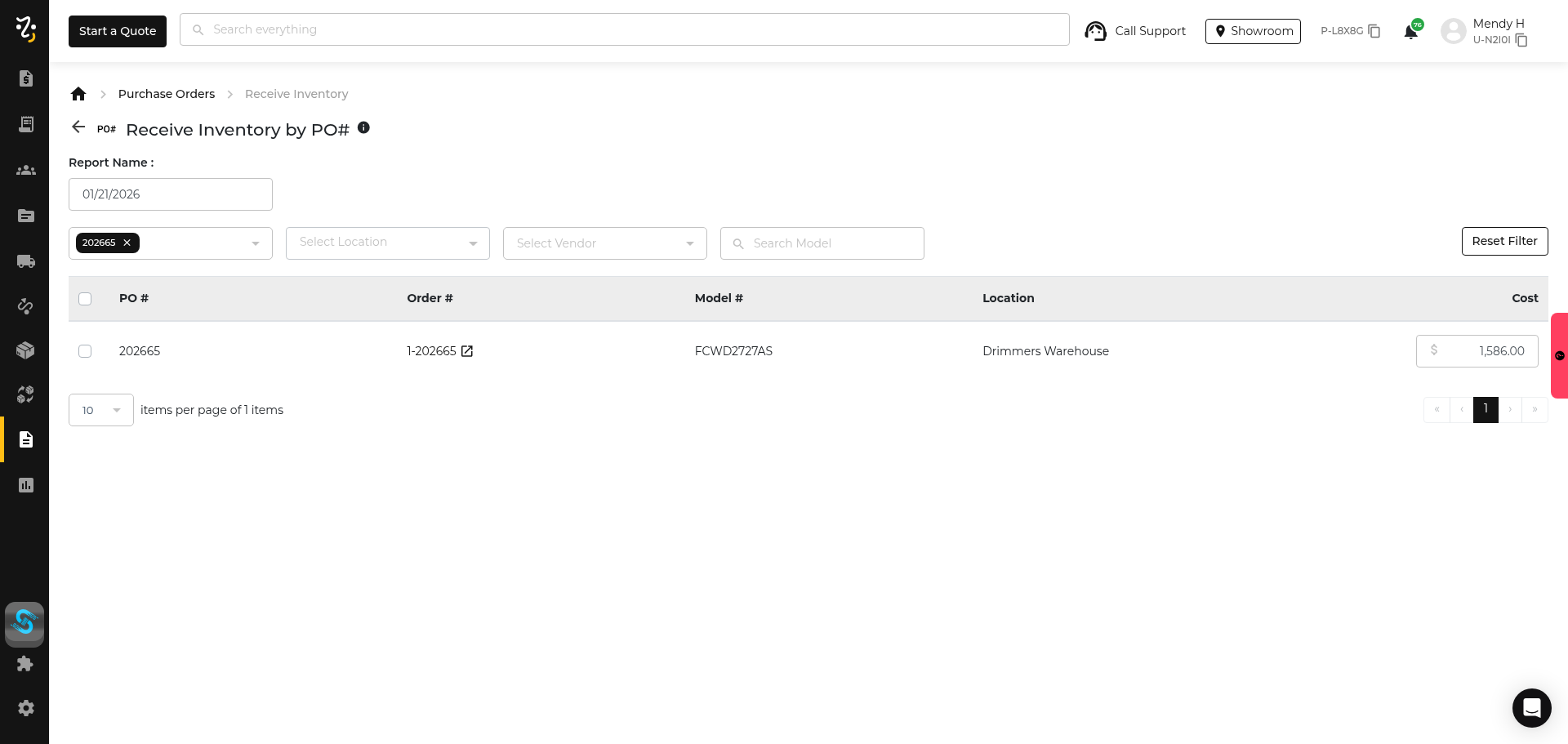Click the home breadcrumb icon

(78, 94)
